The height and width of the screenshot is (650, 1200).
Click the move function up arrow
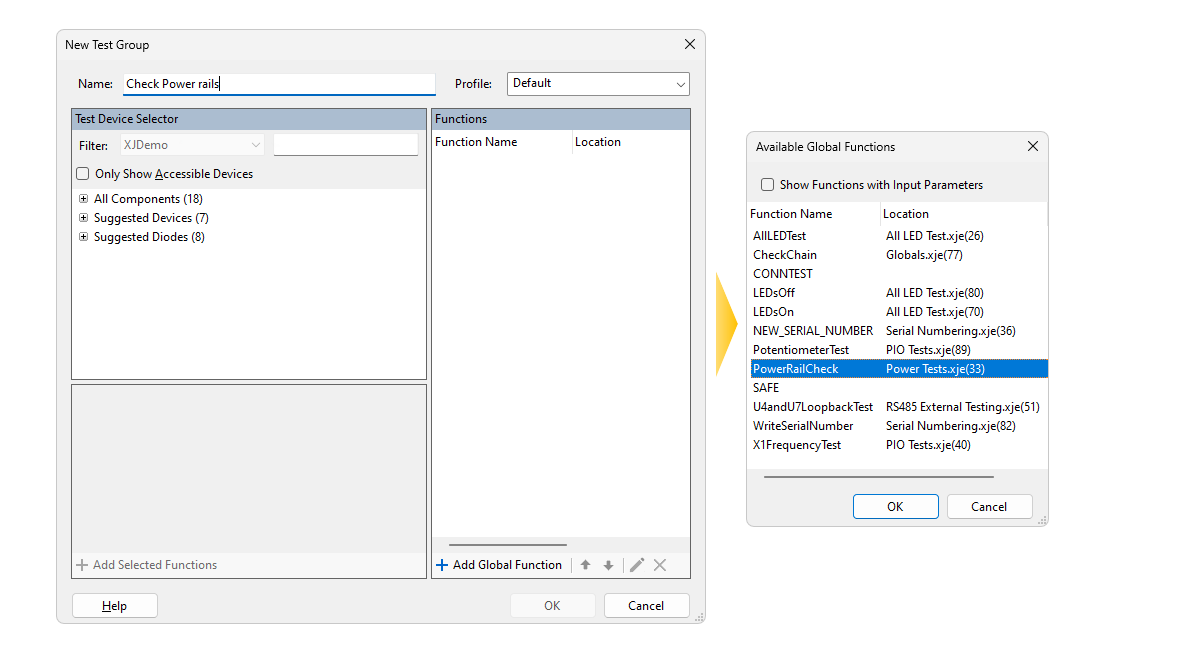tap(586, 565)
